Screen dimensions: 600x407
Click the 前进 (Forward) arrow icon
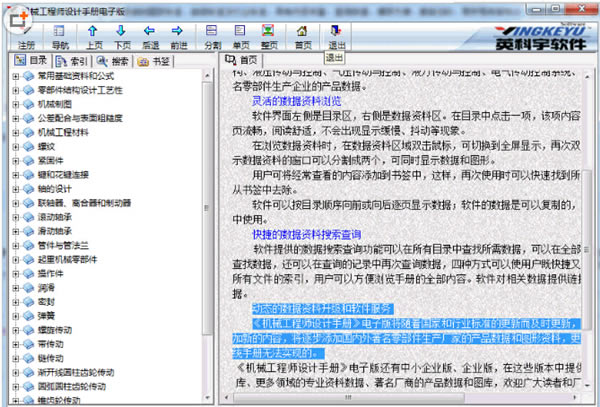(178, 35)
